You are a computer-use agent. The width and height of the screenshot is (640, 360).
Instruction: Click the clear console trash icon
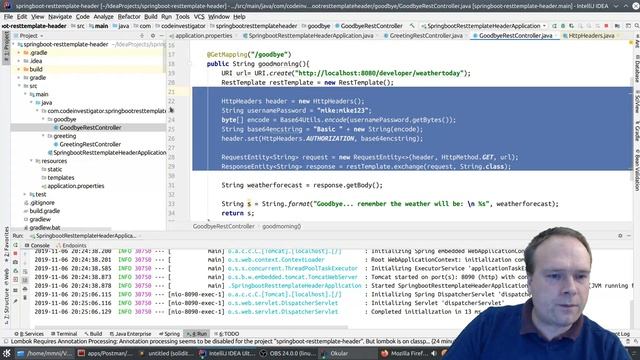pyautogui.click(x=25, y=298)
